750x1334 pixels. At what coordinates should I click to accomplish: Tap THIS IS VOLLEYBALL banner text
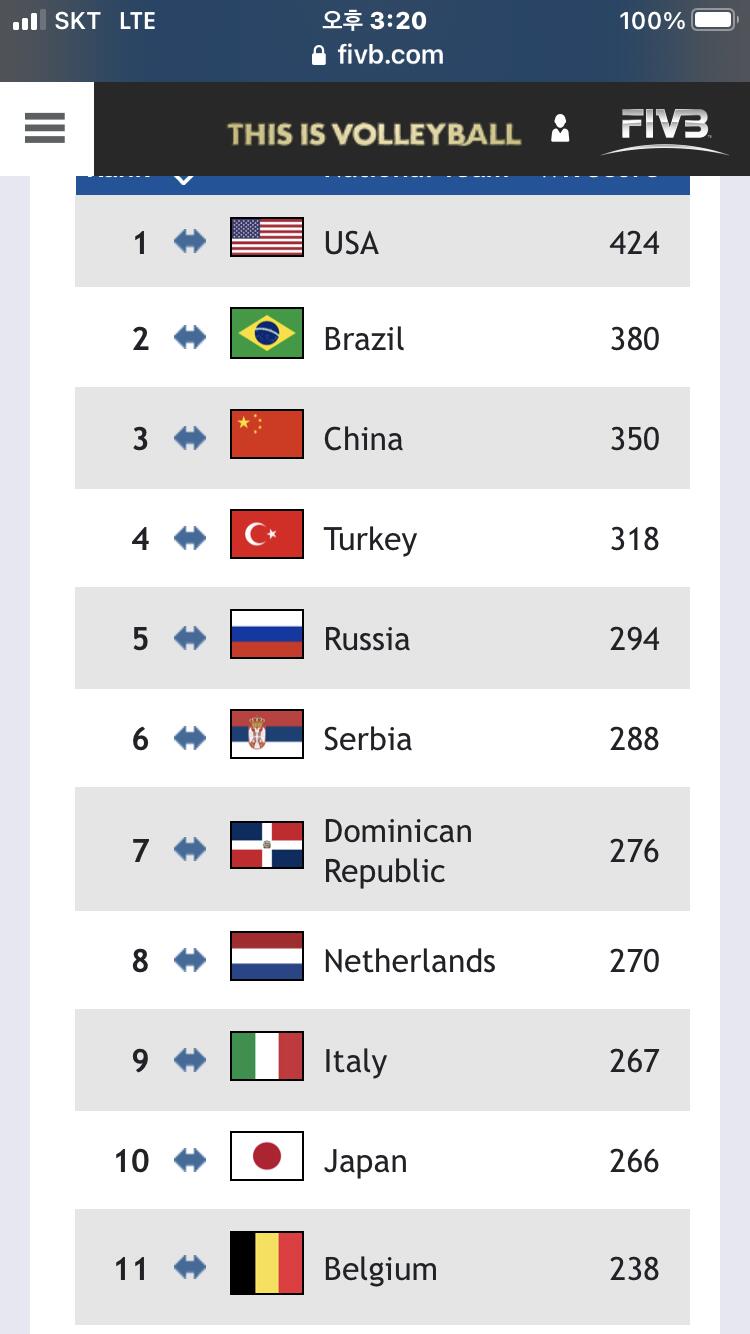point(373,134)
